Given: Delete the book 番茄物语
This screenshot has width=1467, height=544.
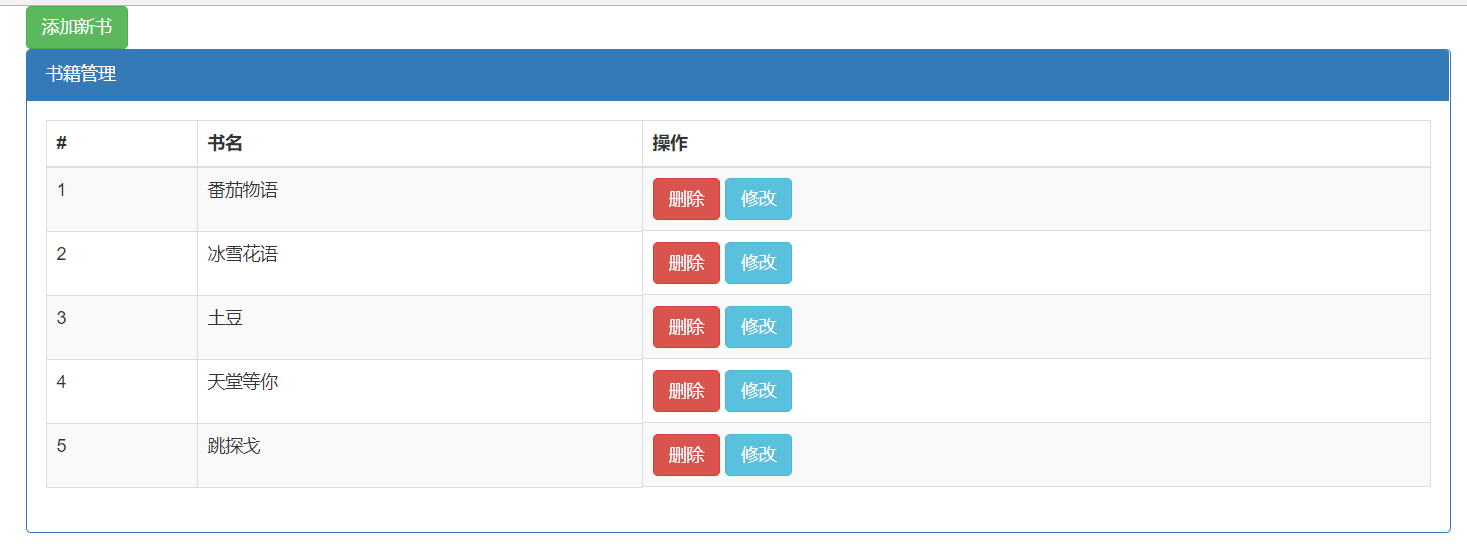Looking at the screenshot, I should click(686, 199).
